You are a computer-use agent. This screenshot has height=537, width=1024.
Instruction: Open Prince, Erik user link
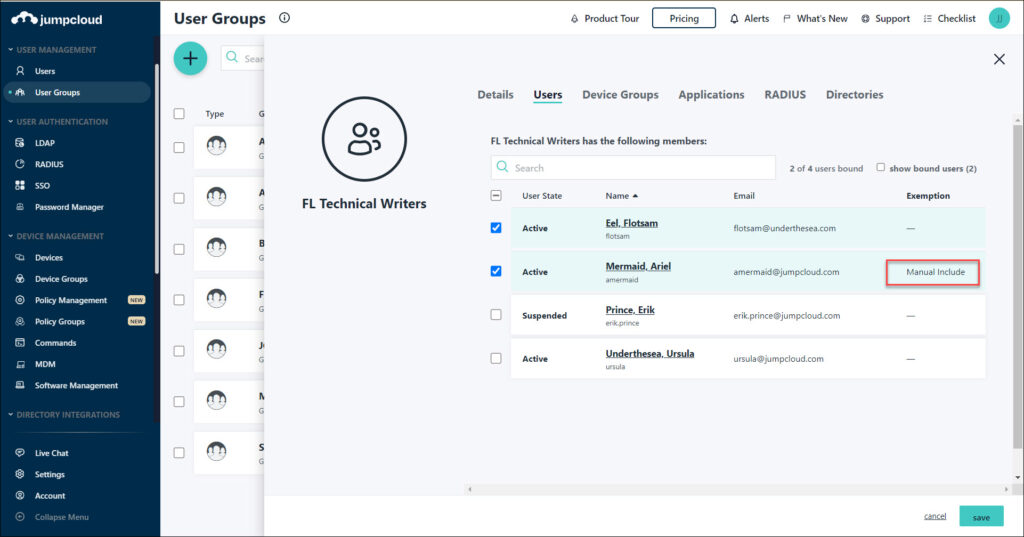[x=630, y=310]
